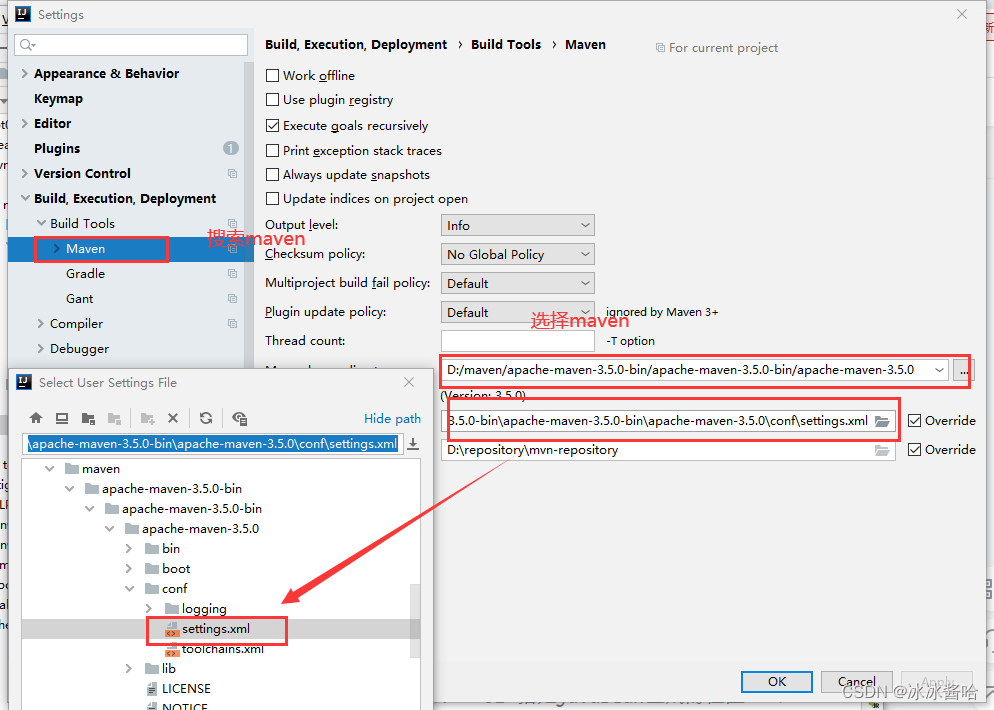Open the Checksum policy dropdown
The image size is (994, 710).
[x=517, y=254]
